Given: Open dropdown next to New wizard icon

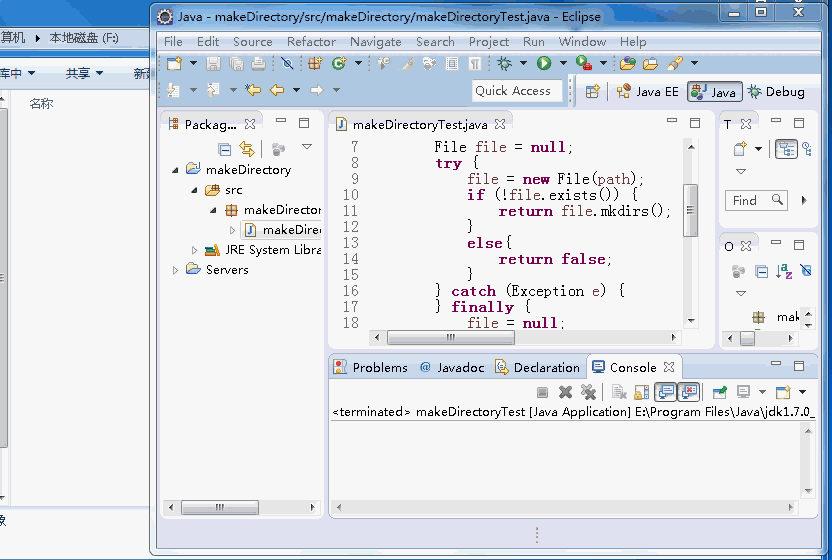Looking at the screenshot, I should (193, 63).
